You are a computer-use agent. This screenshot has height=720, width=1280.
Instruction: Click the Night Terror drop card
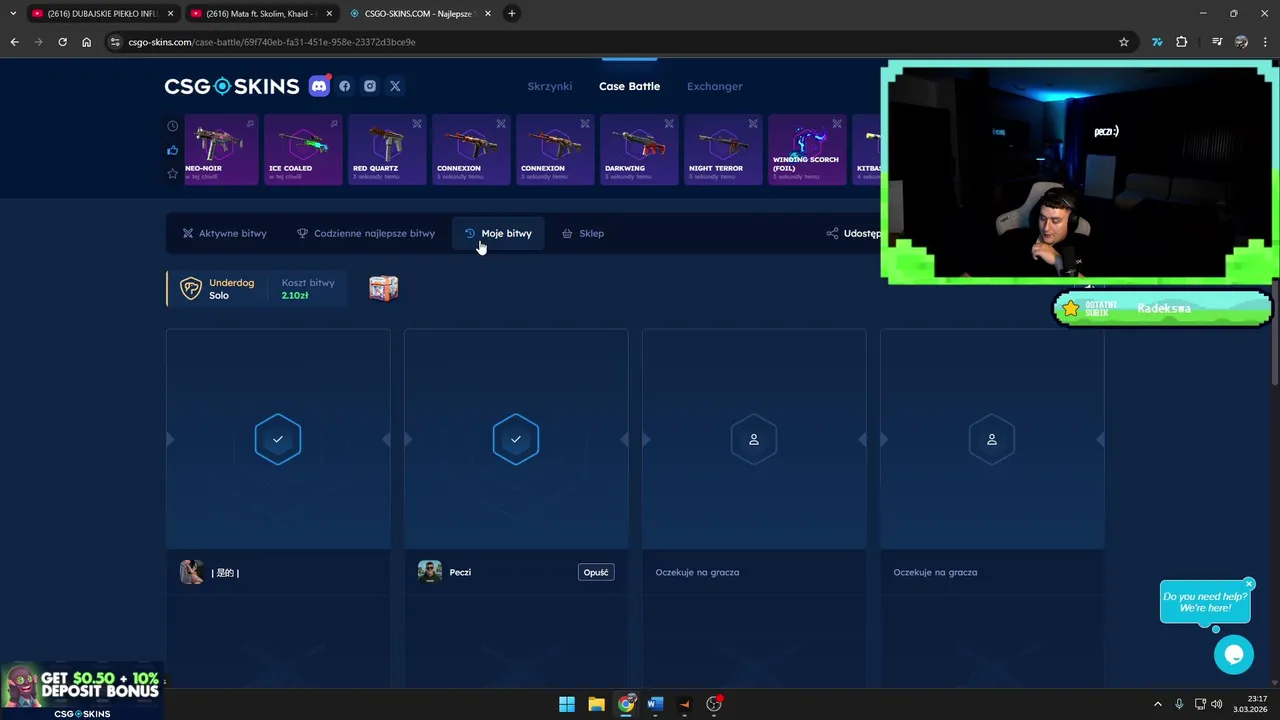point(723,150)
